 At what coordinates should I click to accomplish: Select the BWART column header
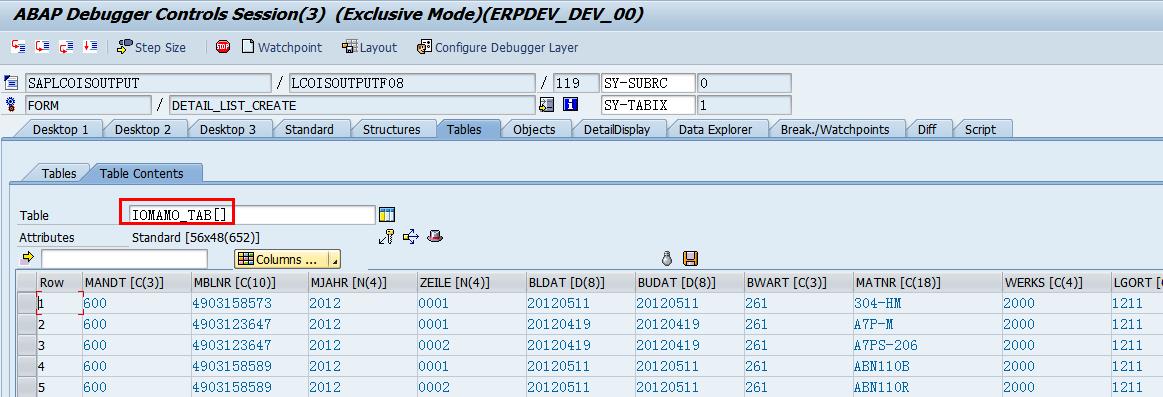798,283
